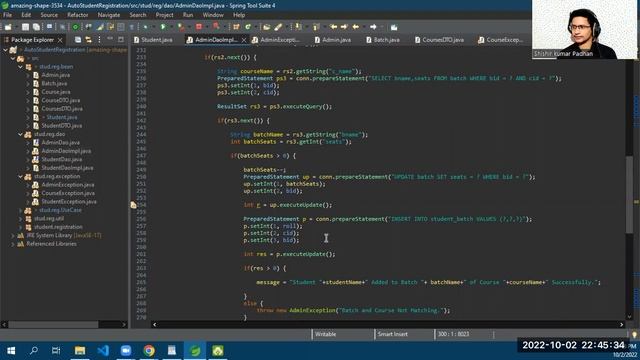640x360 pixels.
Task: Click the New Java Package toolbar icon
Action: click(236, 27)
